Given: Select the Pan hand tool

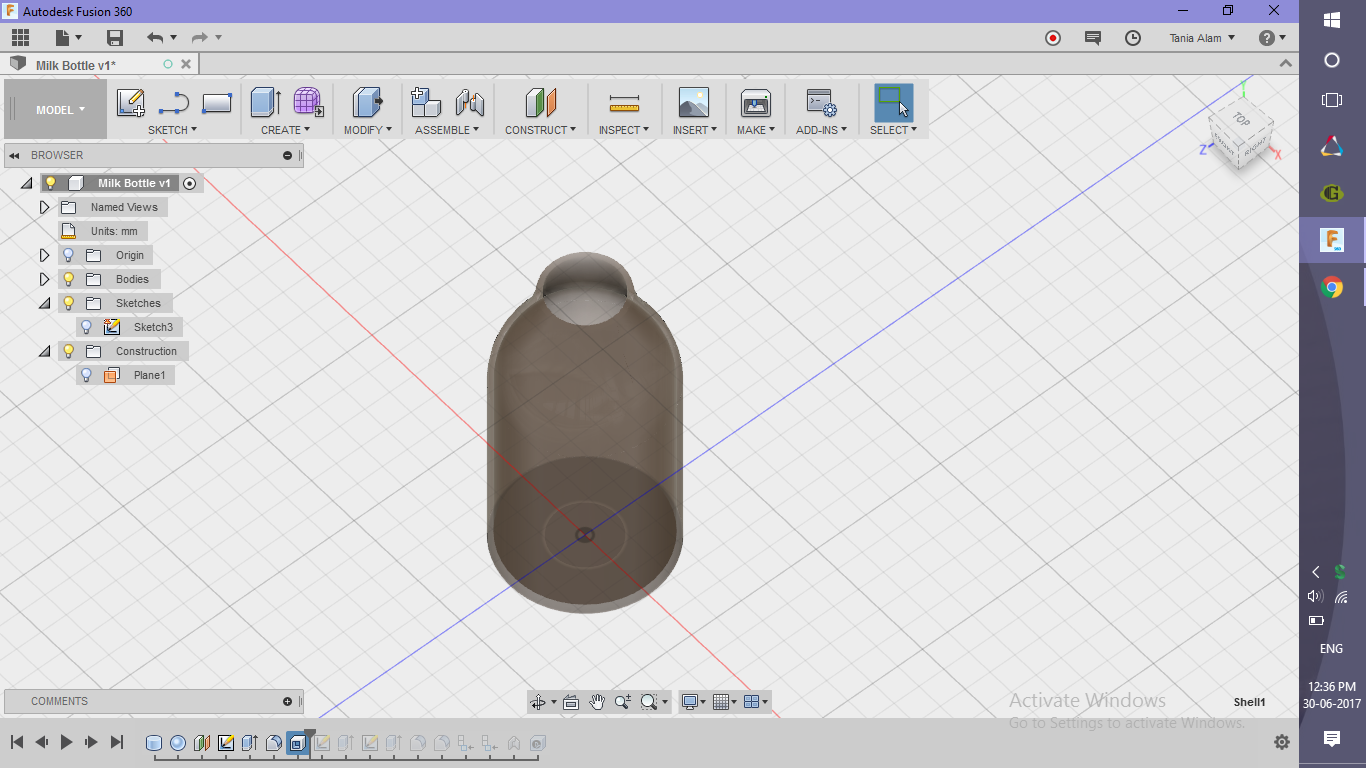Looking at the screenshot, I should [x=597, y=702].
